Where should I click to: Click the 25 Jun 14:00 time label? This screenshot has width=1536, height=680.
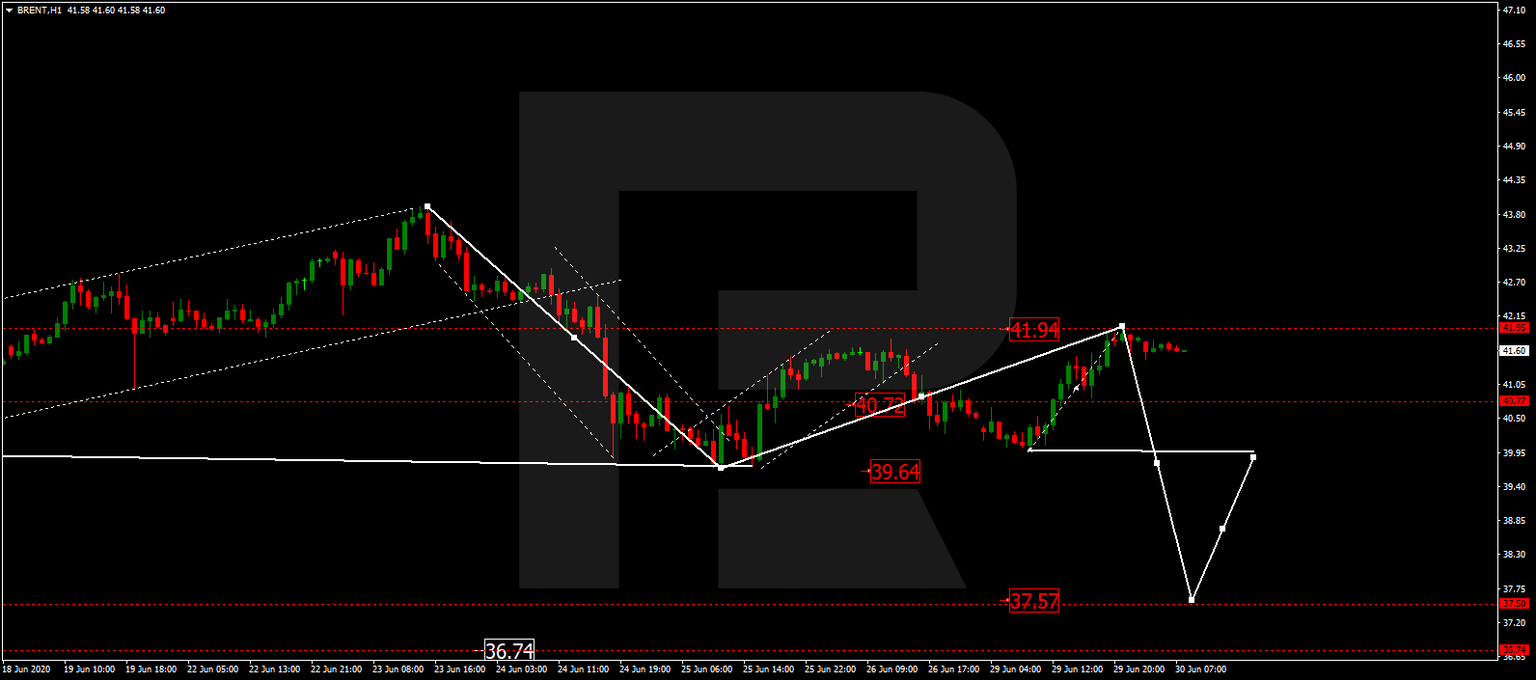(770, 669)
